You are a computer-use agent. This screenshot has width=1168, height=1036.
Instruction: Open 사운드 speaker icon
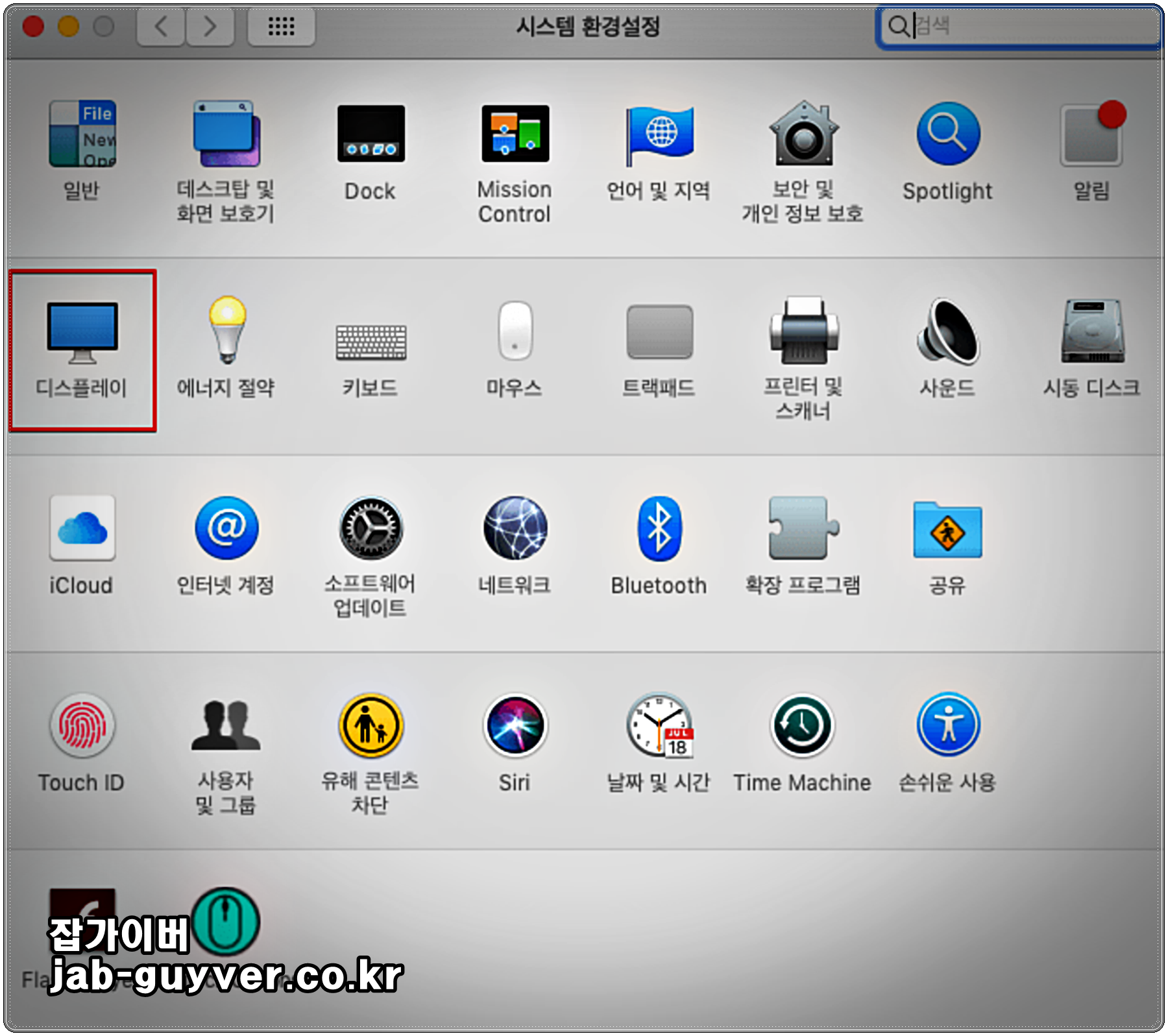click(948, 331)
